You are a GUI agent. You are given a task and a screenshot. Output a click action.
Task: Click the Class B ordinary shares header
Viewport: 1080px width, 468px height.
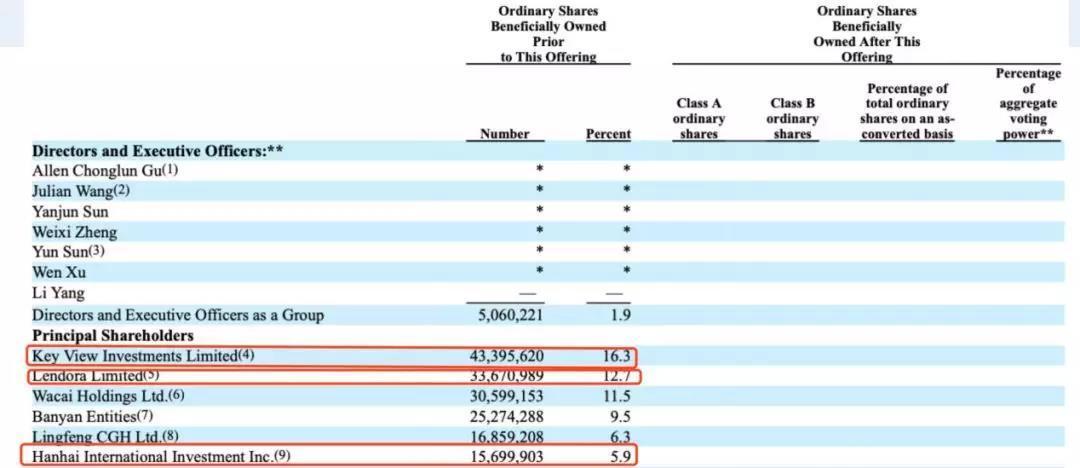[x=792, y=118]
